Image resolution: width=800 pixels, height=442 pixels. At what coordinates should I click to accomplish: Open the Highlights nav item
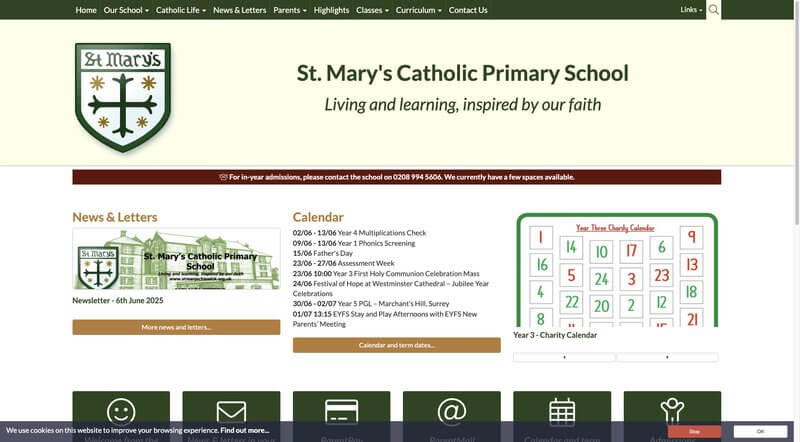click(331, 10)
